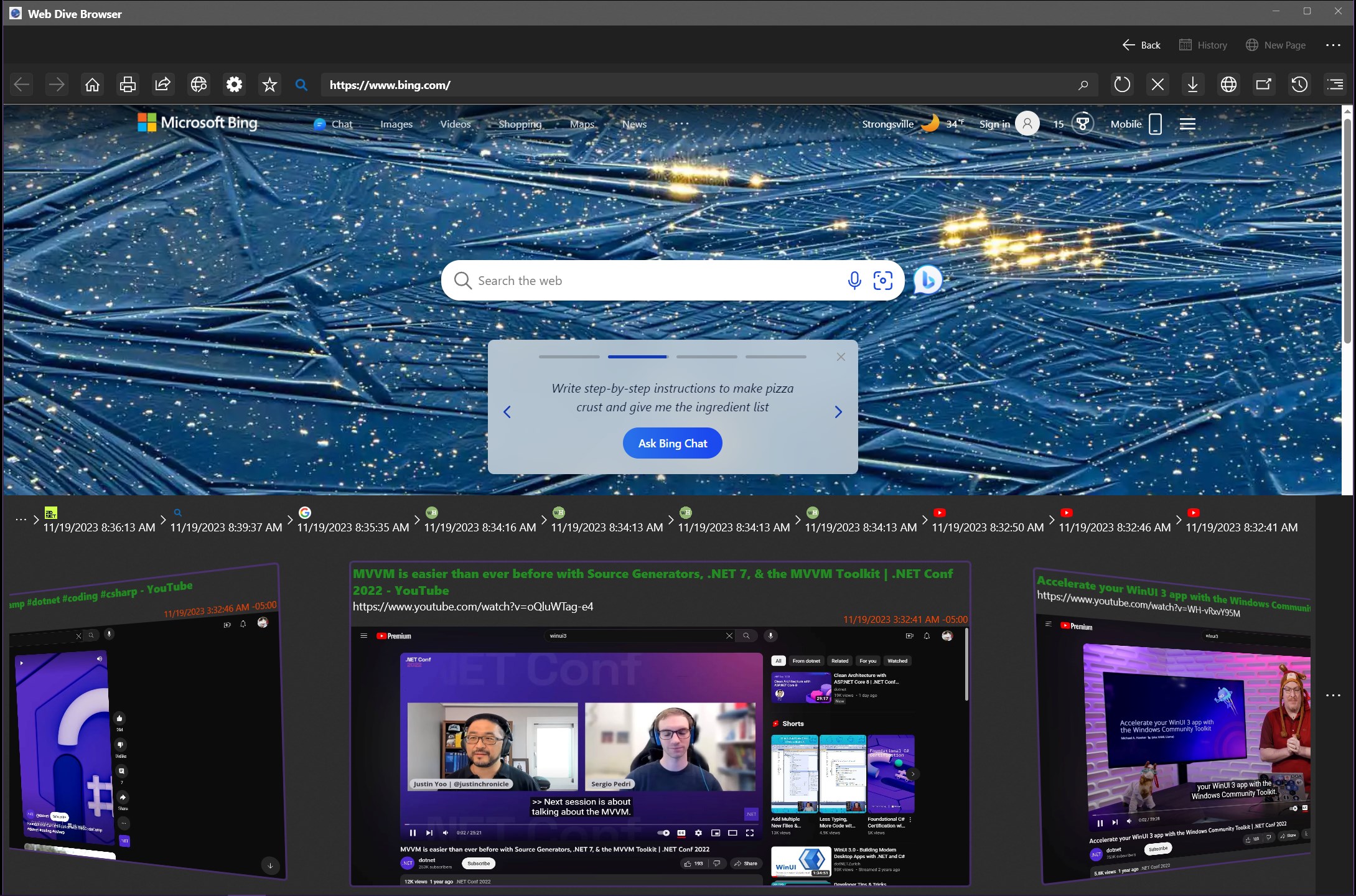Open Bing hamburger menu
1356x896 pixels.
pyautogui.click(x=1187, y=124)
